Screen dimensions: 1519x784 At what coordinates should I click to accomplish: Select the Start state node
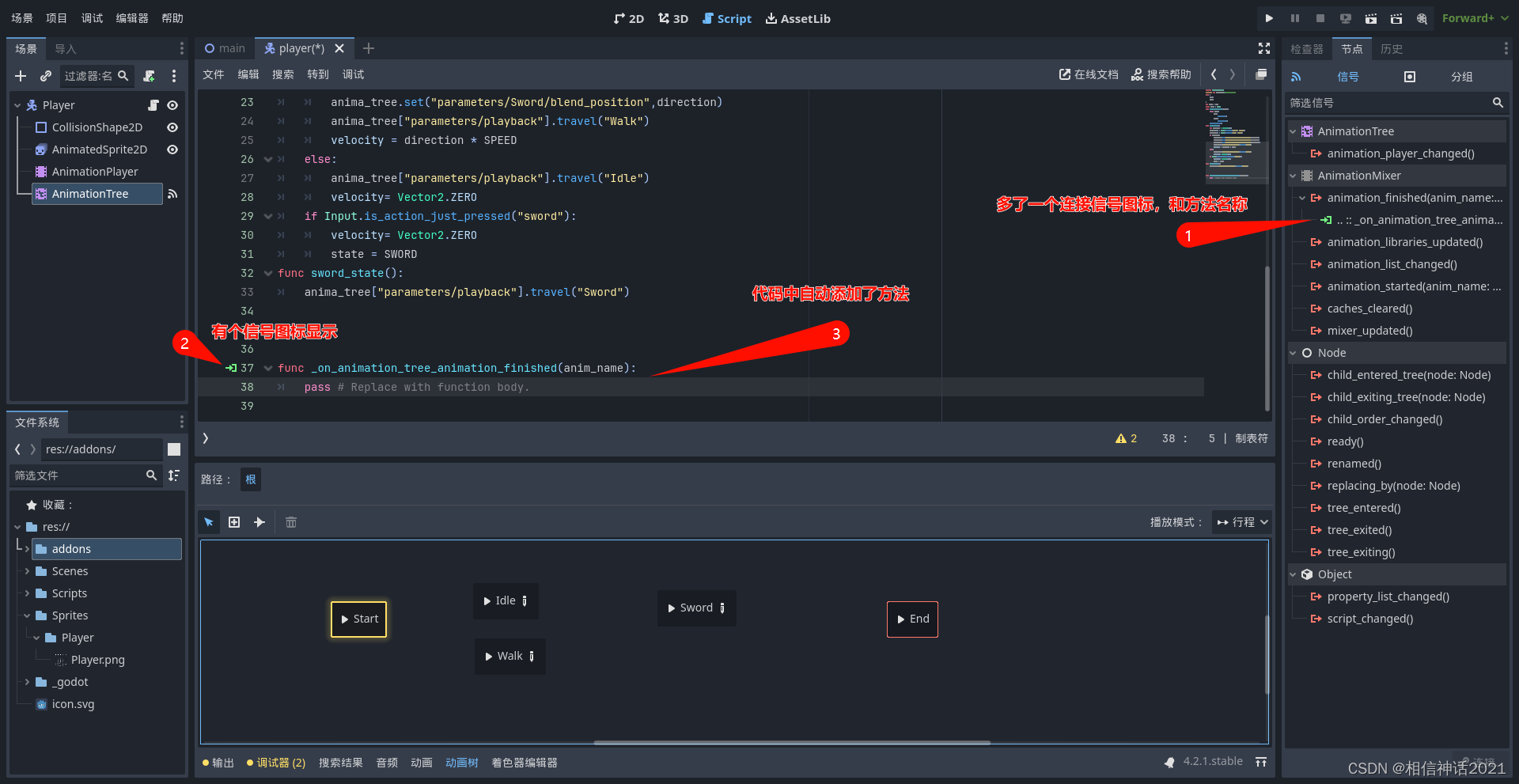(359, 619)
